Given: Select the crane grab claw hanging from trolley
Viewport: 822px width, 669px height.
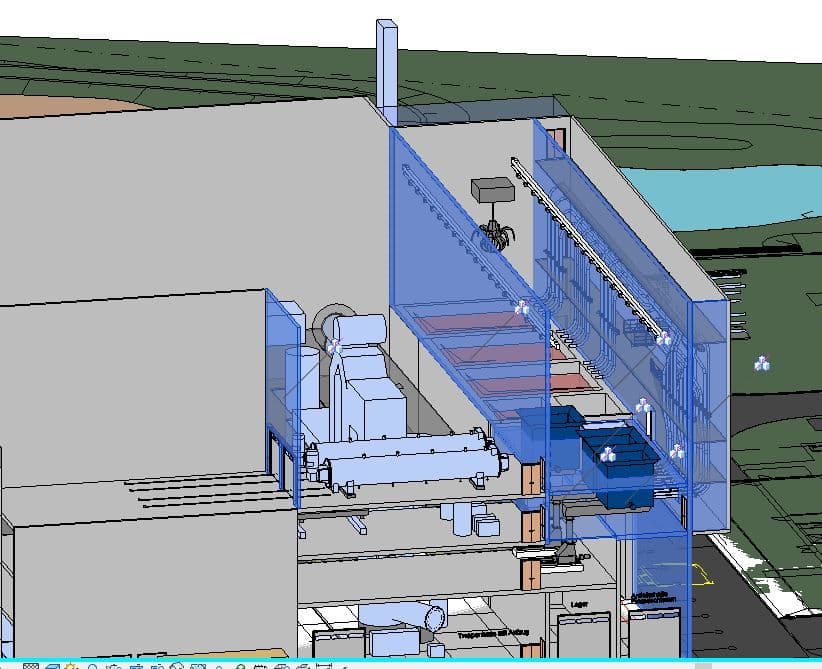Looking at the screenshot, I should [x=495, y=236].
